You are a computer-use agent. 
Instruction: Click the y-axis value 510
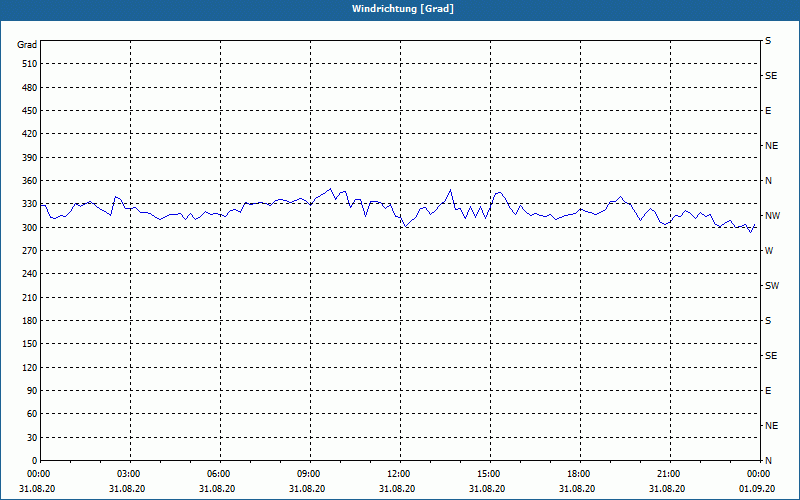coord(30,64)
